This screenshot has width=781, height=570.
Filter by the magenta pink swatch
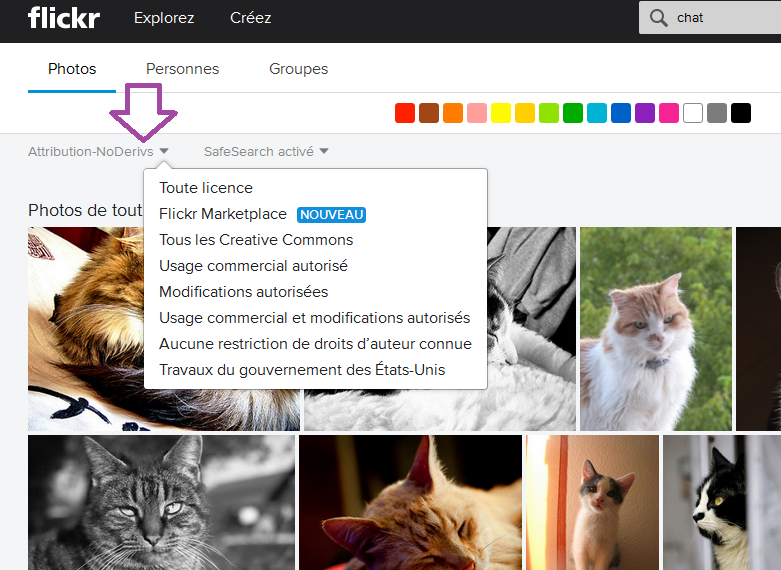click(x=669, y=113)
